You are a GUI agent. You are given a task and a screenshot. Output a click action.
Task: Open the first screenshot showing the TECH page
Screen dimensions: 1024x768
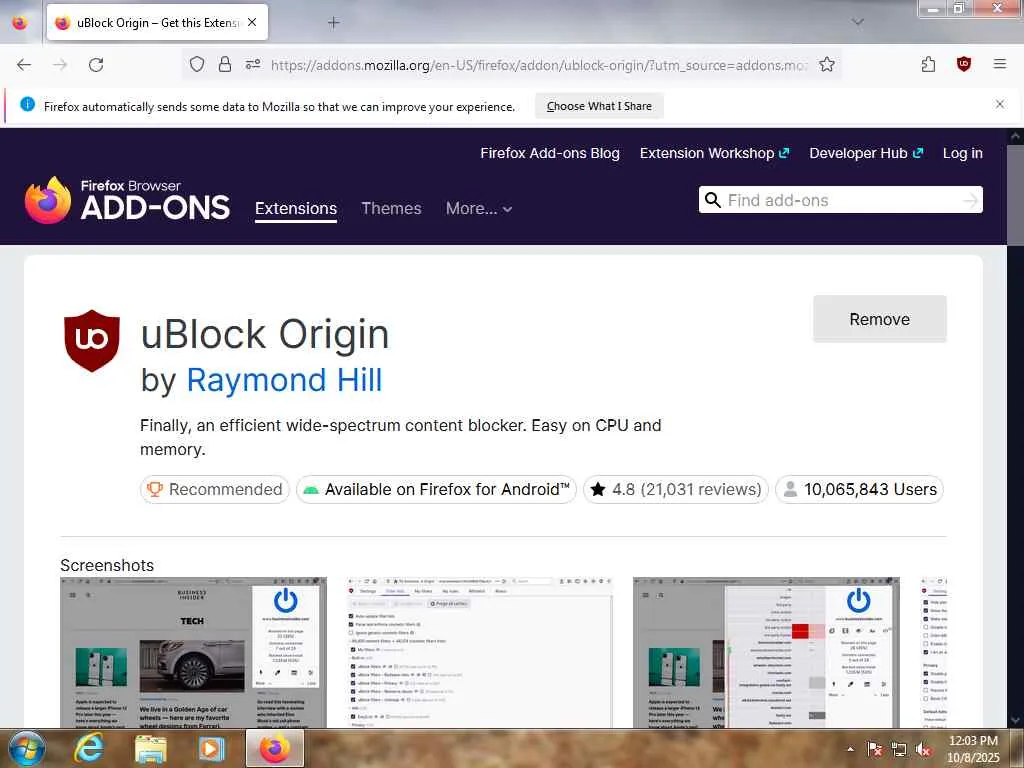193,652
